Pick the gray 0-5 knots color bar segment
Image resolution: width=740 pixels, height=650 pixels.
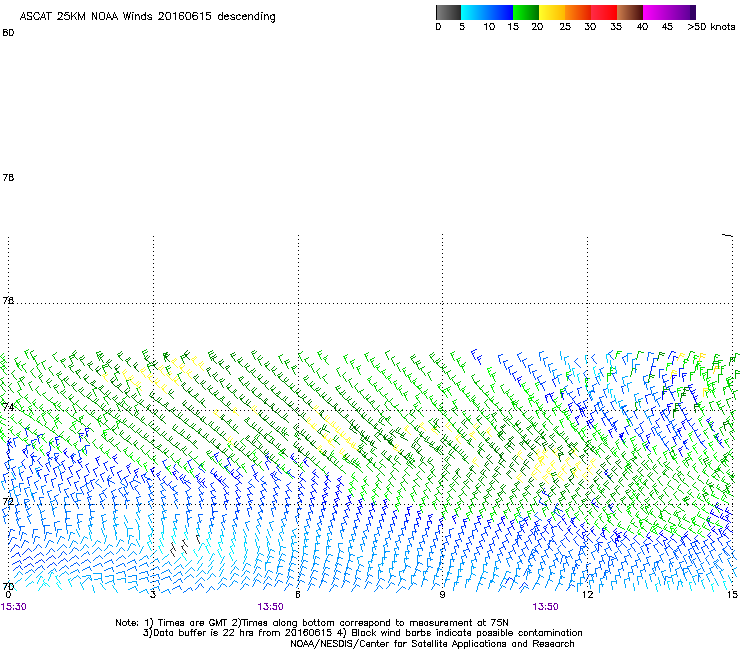tap(448, 12)
